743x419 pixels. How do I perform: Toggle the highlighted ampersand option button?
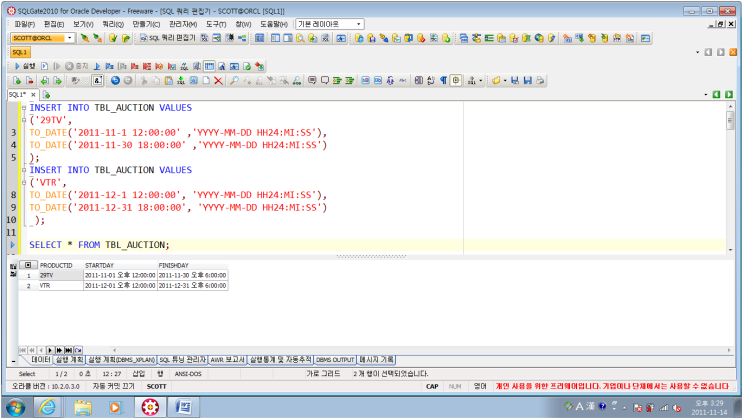(97, 81)
